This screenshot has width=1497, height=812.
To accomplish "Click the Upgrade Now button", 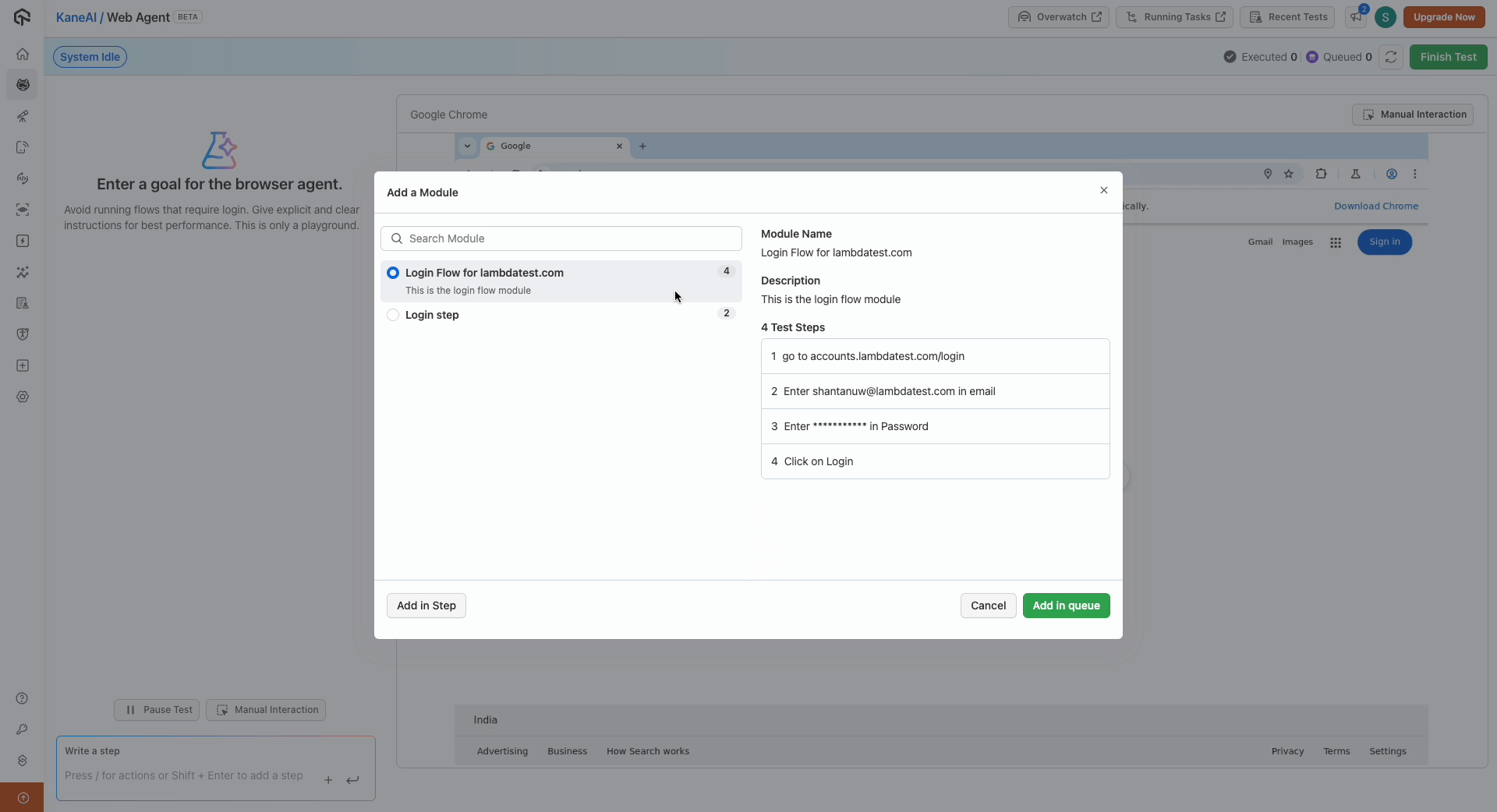I will coord(1444,17).
